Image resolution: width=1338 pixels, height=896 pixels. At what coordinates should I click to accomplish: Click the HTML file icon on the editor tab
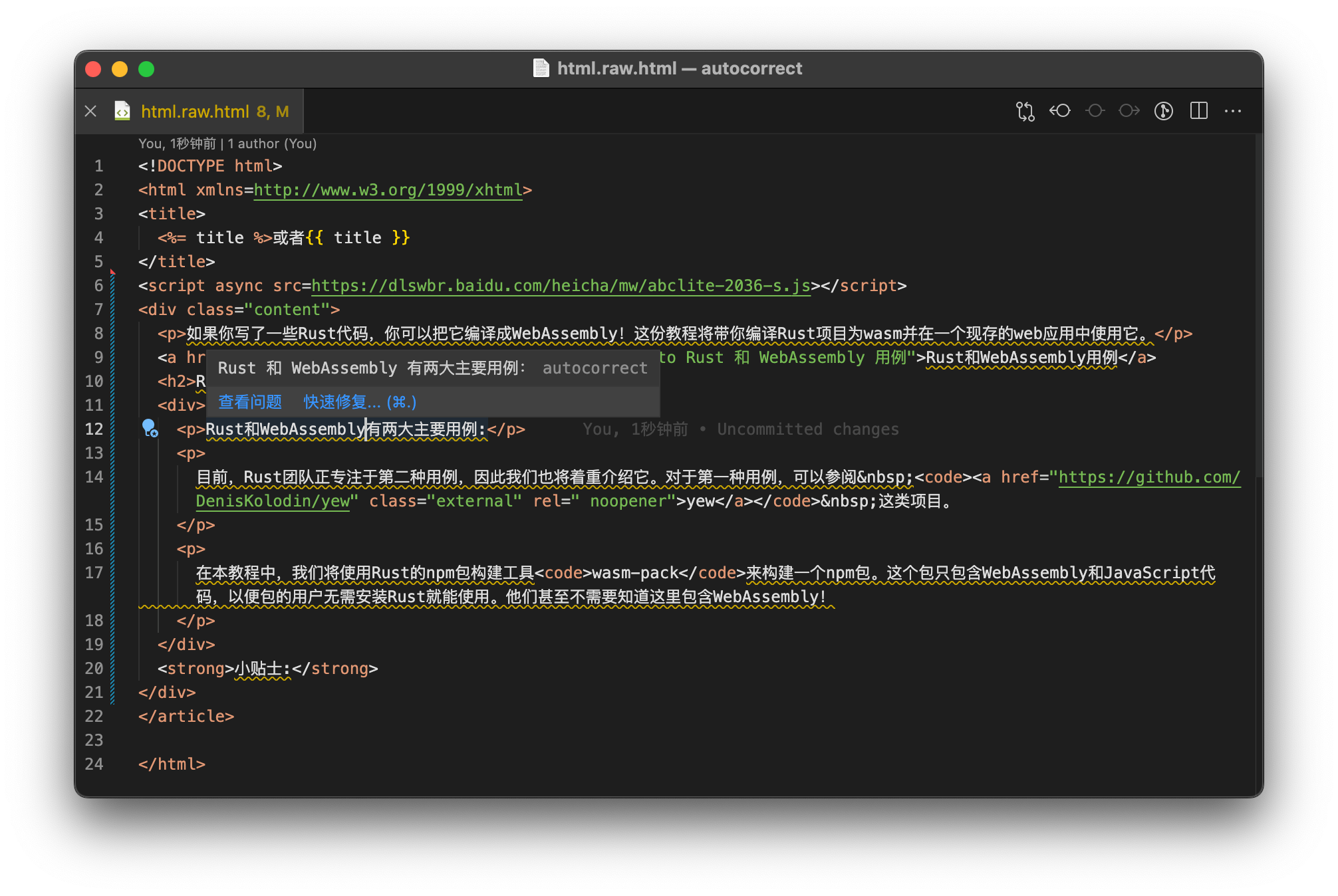[x=122, y=111]
